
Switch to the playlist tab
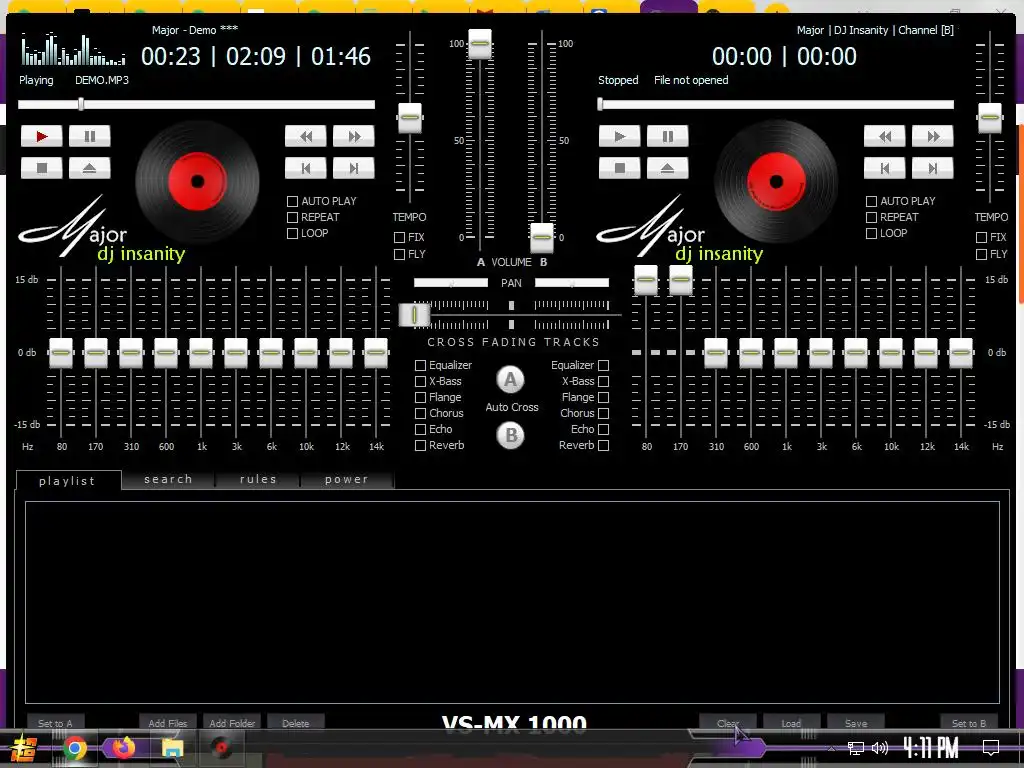[68, 480]
